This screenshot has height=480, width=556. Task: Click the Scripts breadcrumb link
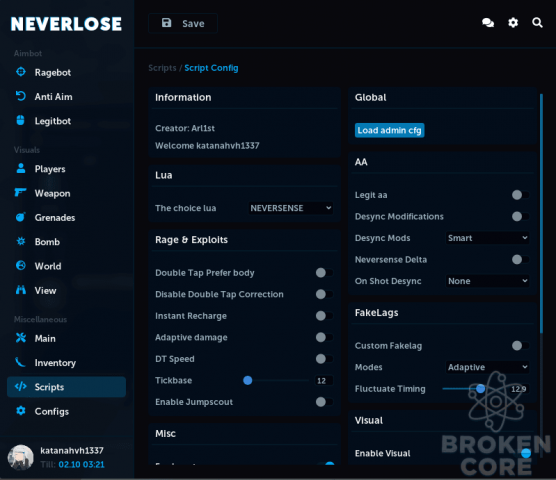tap(162, 68)
